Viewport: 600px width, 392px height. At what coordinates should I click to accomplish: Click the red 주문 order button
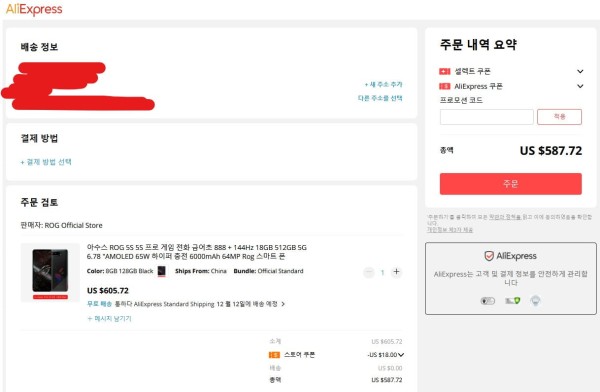[x=510, y=184]
